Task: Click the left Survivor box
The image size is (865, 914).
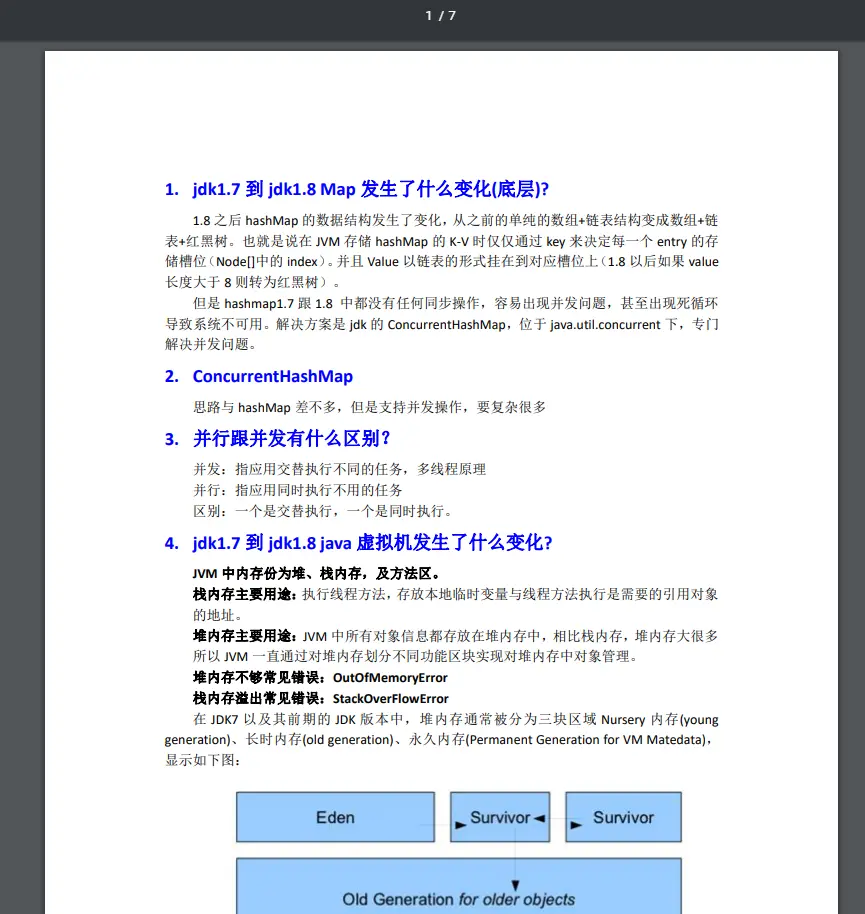Action: tap(499, 817)
